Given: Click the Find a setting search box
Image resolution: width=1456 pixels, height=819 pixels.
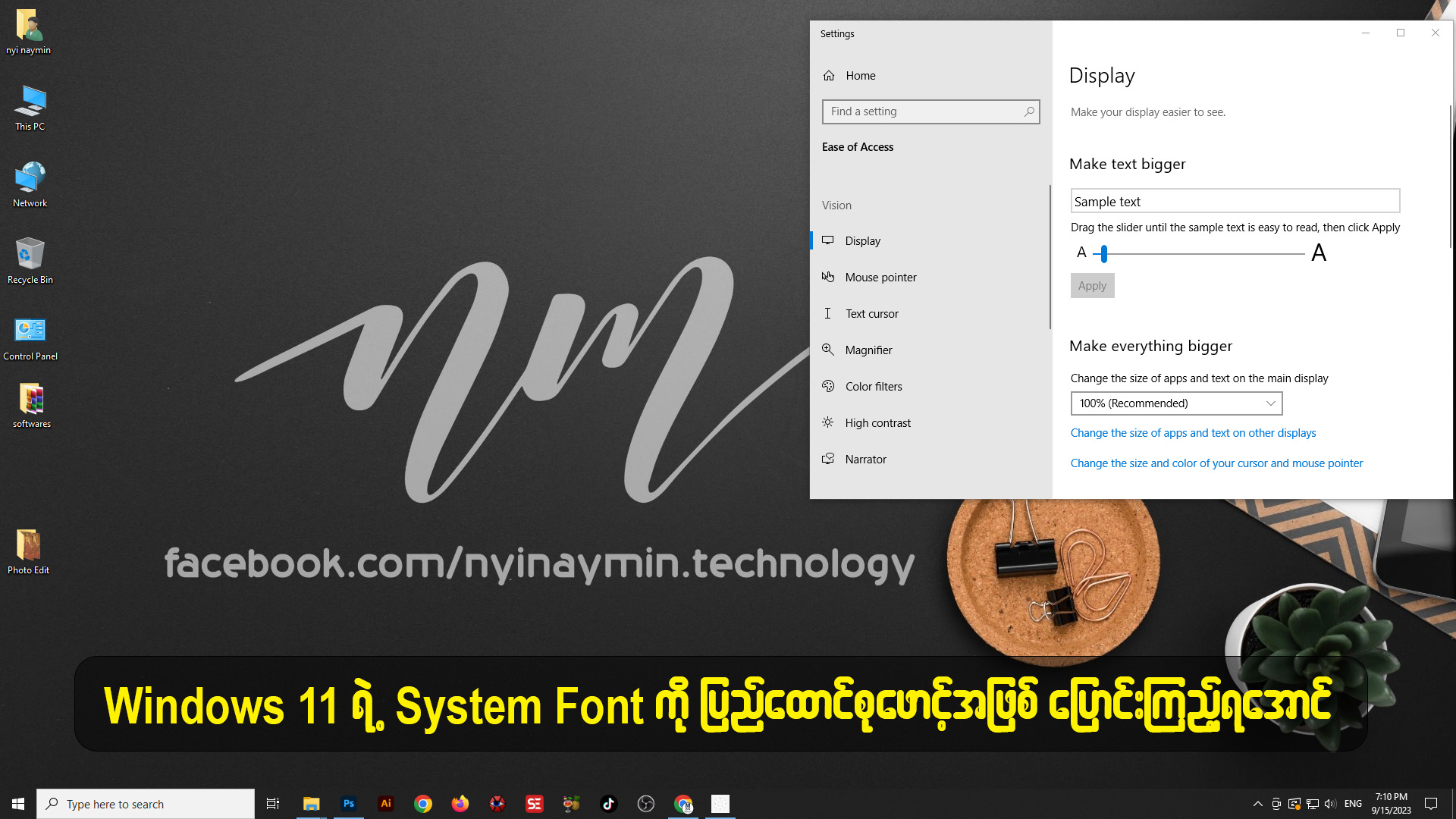Looking at the screenshot, I should point(930,111).
